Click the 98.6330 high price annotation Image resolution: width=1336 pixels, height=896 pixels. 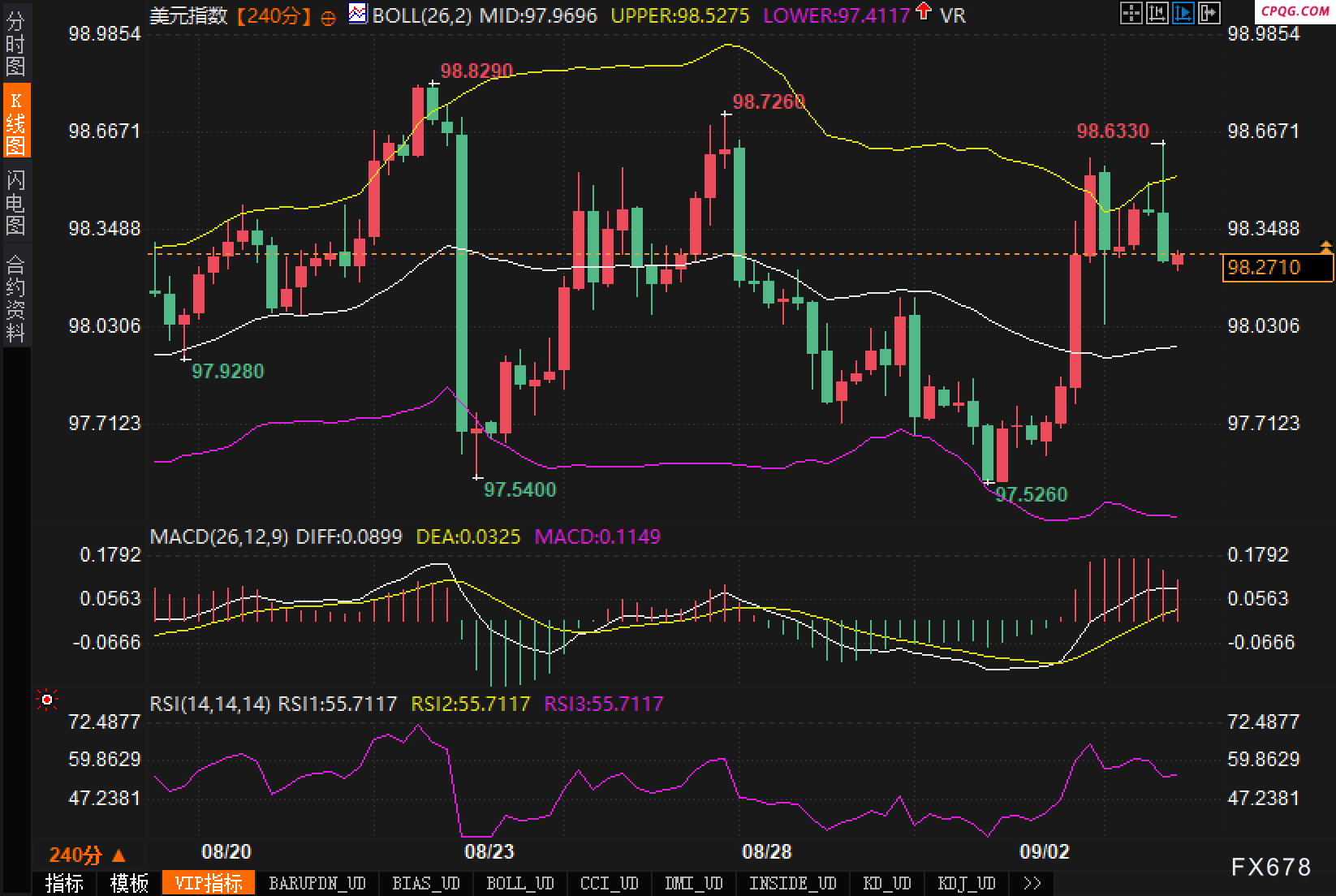tap(1113, 131)
